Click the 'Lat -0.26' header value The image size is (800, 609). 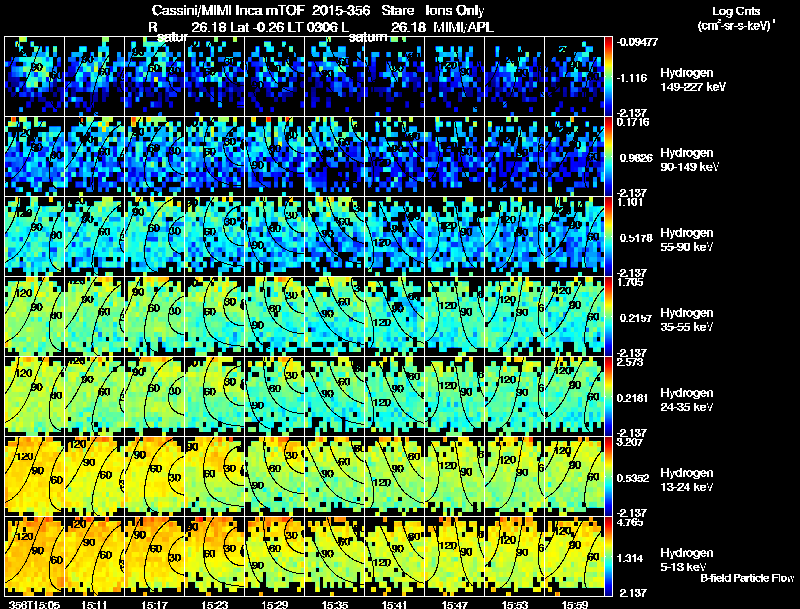tap(259, 27)
